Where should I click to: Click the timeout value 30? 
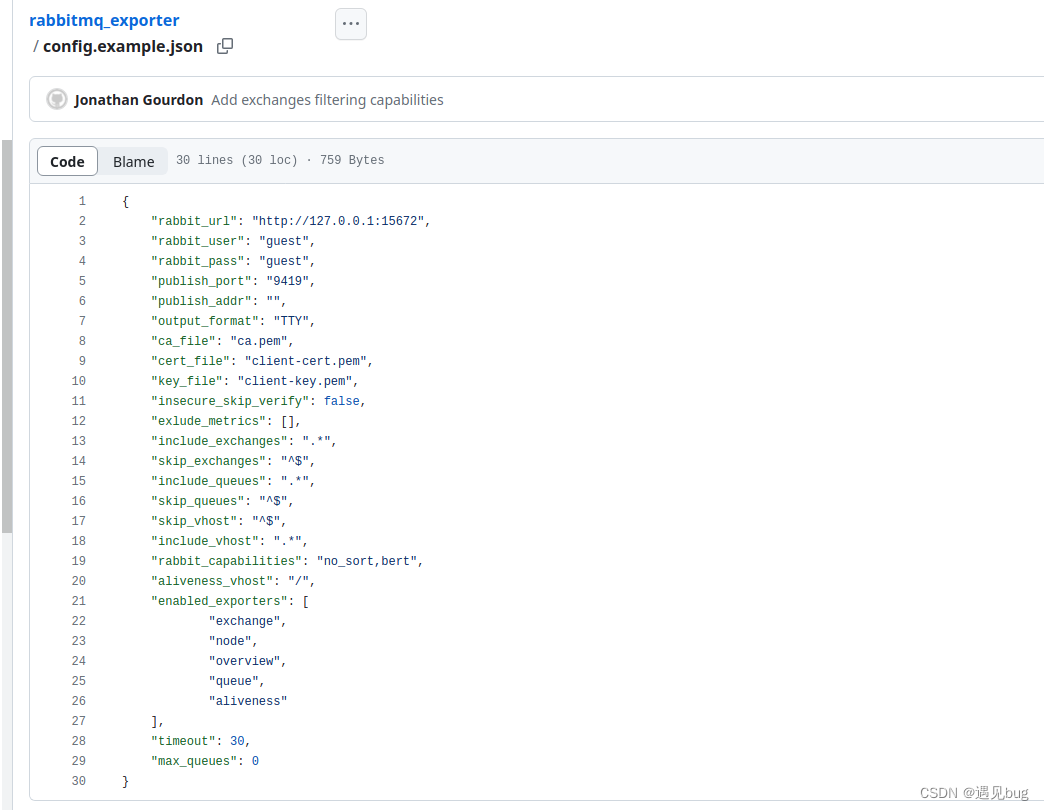[x=237, y=741]
